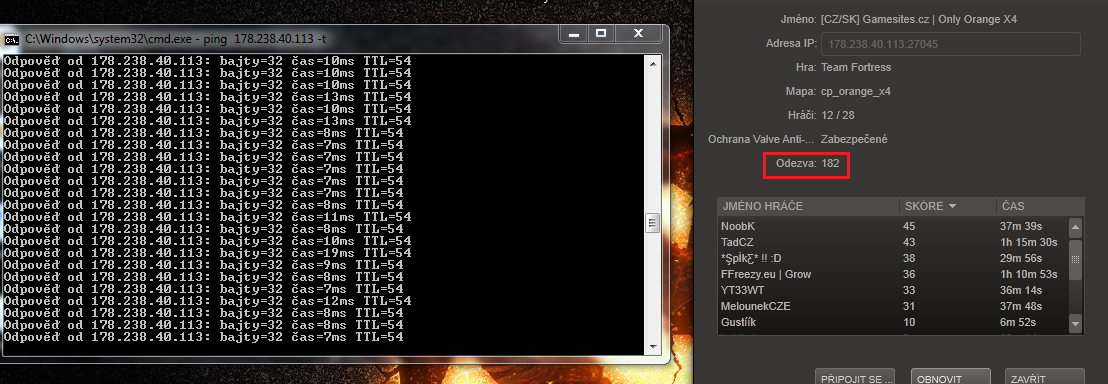Maximize the cmd.exe window

601,33
